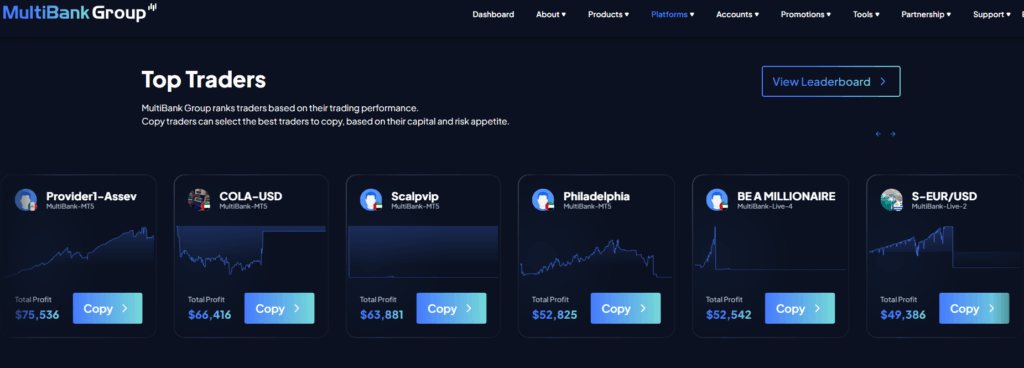Click the Top Traders heading
This screenshot has width=1024, height=368.
click(204, 80)
